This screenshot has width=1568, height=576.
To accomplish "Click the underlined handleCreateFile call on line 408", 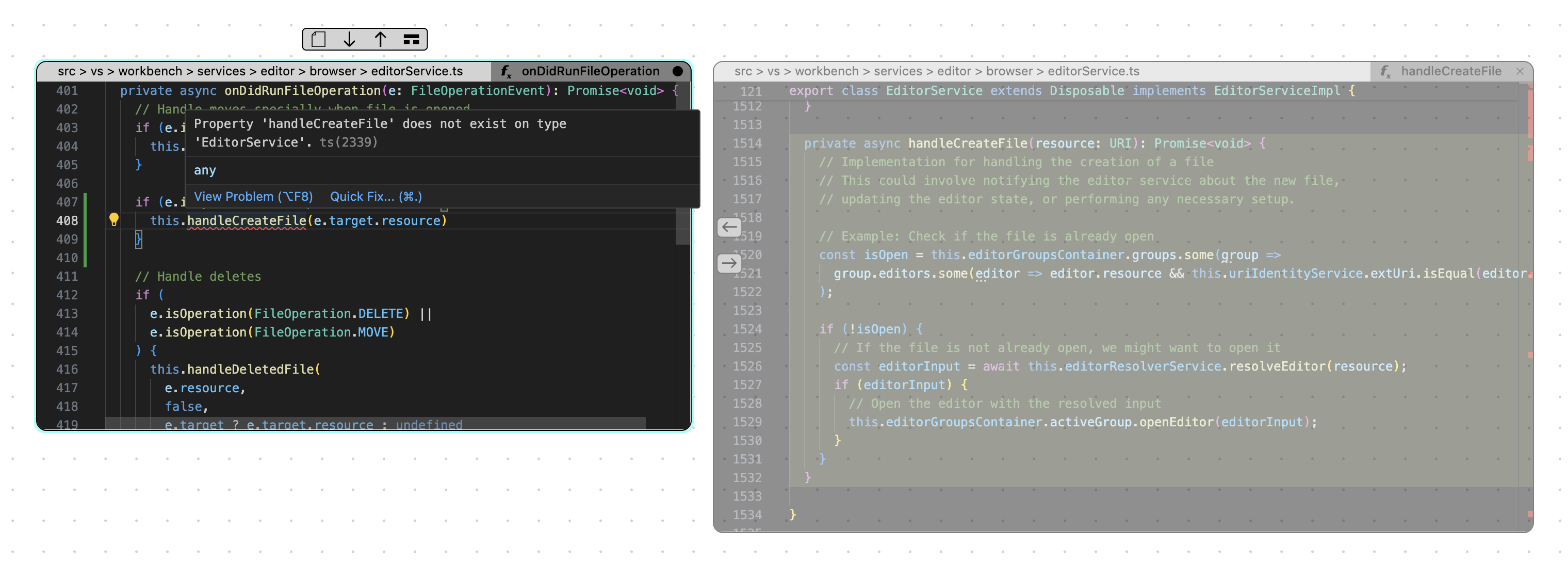I will (247, 221).
